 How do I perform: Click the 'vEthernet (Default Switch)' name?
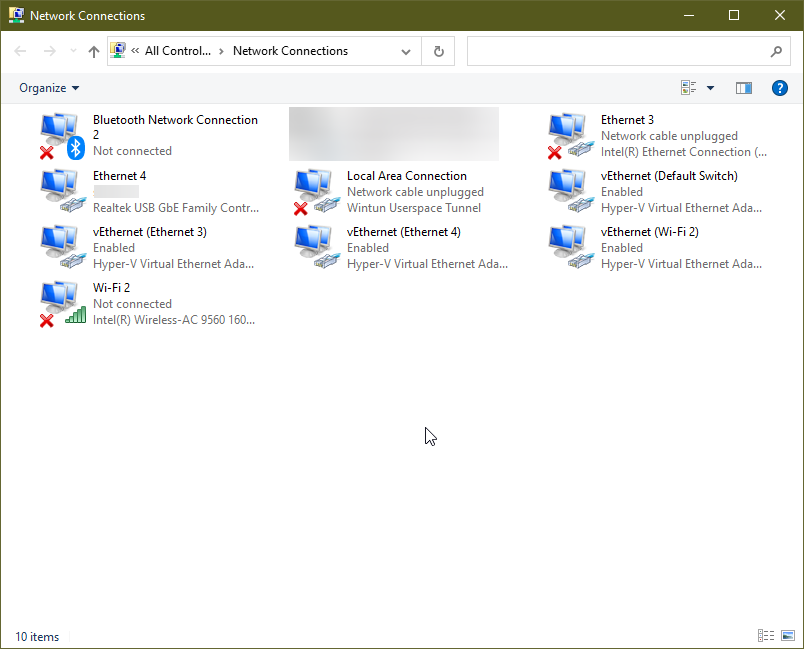669,176
